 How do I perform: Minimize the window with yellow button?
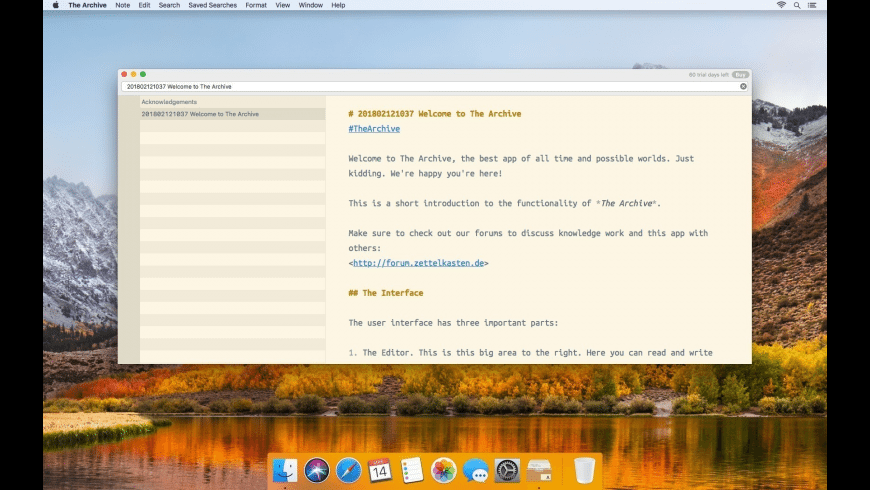(134, 74)
